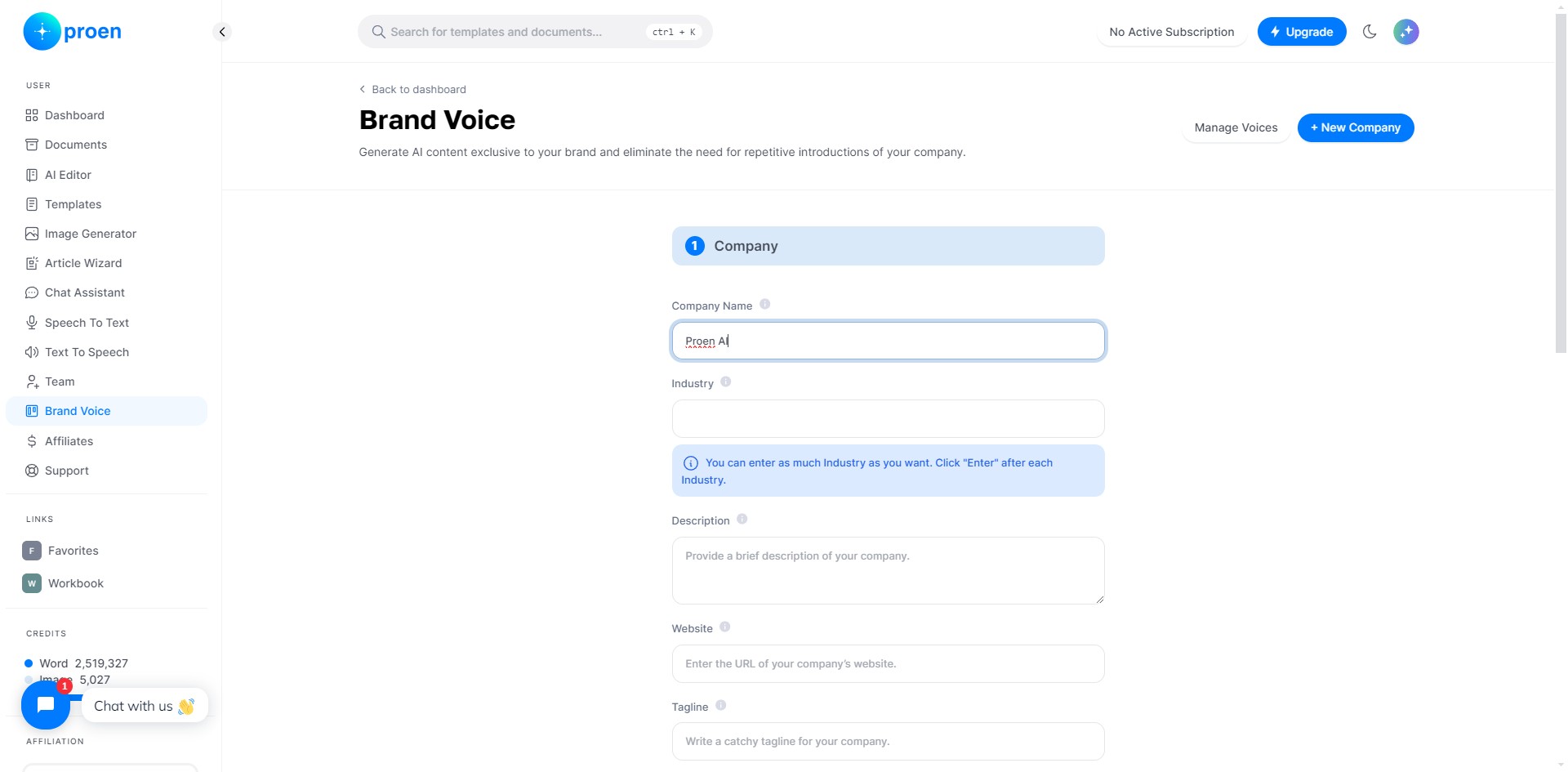The width and height of the screenshot is (1568, 772).
Task: Go back via Back to dashboard link
Action: tap(412, 89)
